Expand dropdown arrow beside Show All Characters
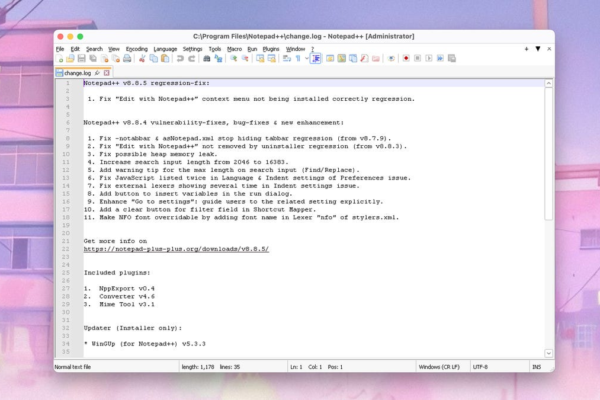The height and width of the screenshot is (400, 600). [x=307, y=59]
